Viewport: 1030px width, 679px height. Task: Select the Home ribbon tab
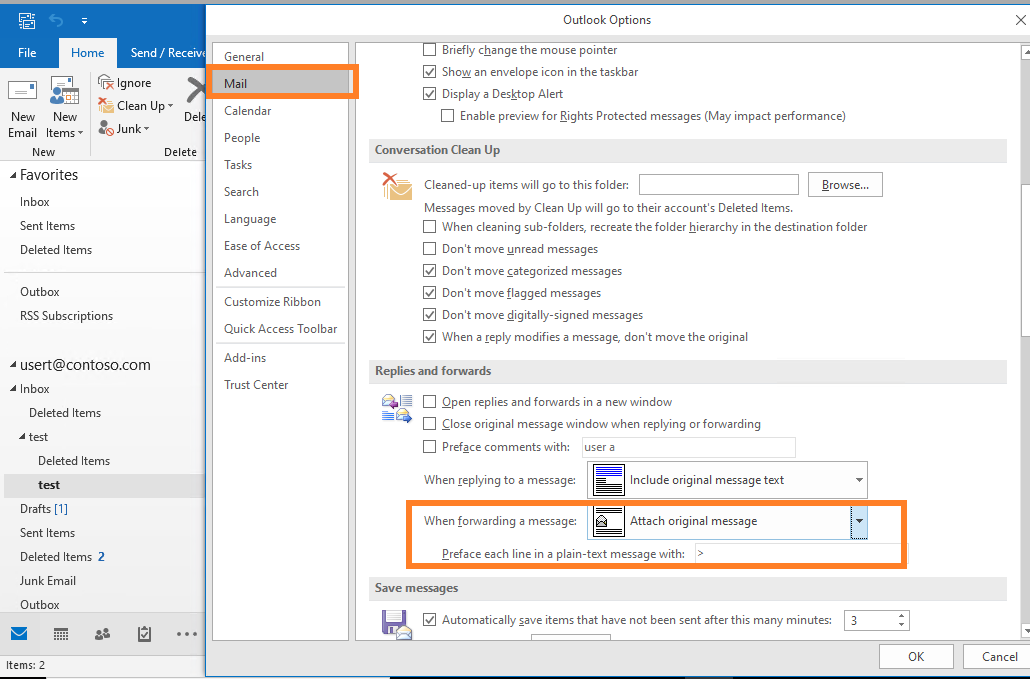point(87,53)
